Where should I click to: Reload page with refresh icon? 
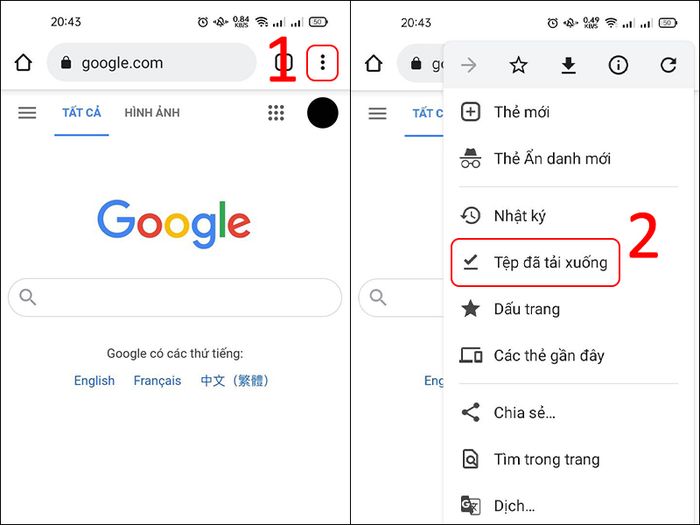668,65
